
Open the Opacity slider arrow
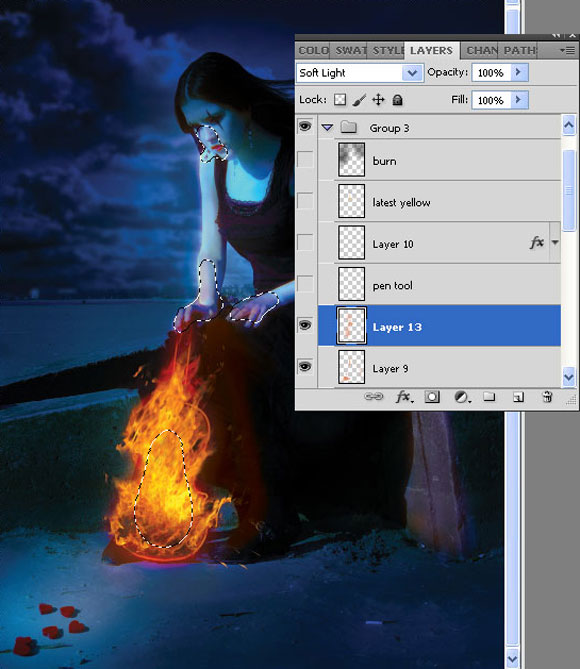point(519,73)
